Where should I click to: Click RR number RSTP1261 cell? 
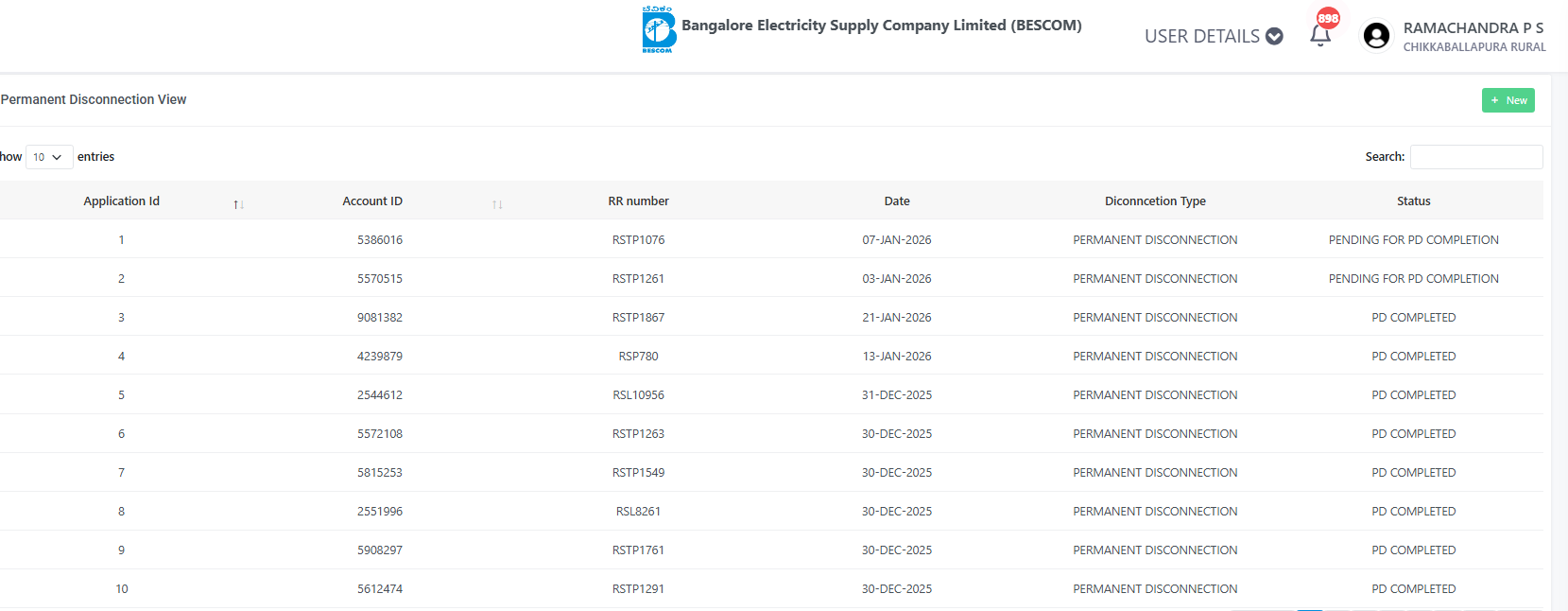pyautogui.click(x=638, y=278)
